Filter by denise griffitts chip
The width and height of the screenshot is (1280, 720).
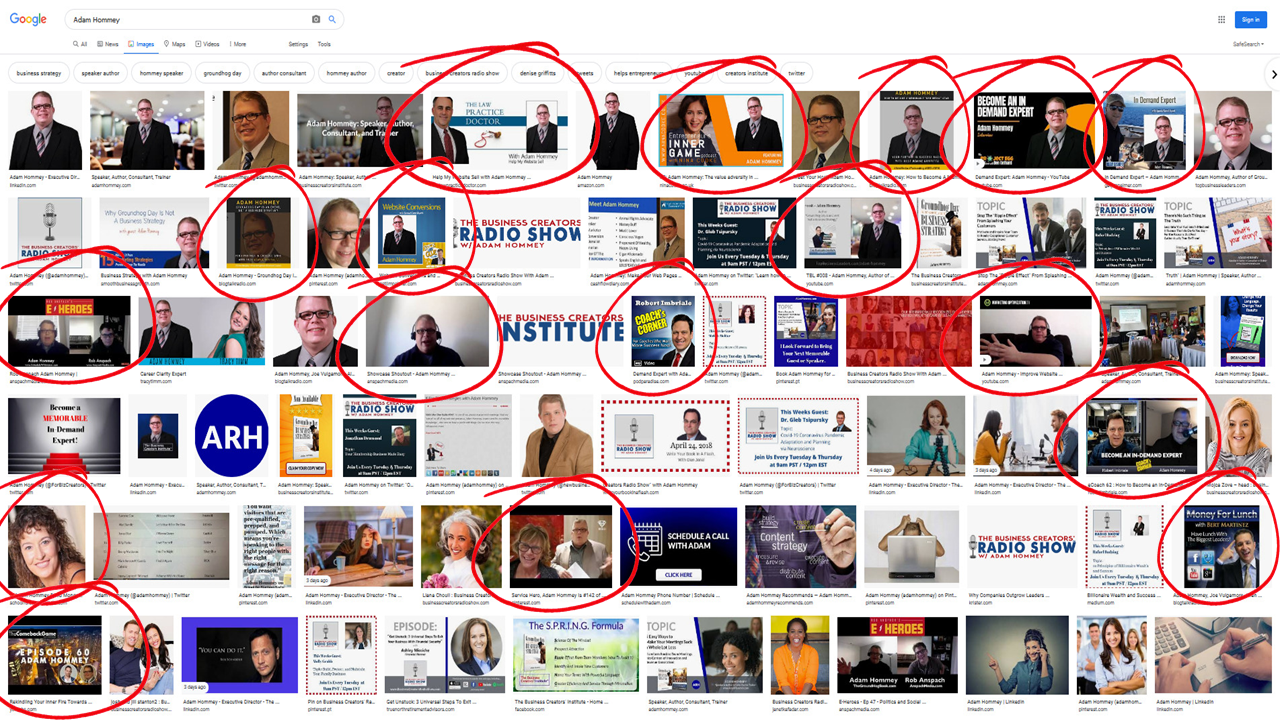click(538, 74)
